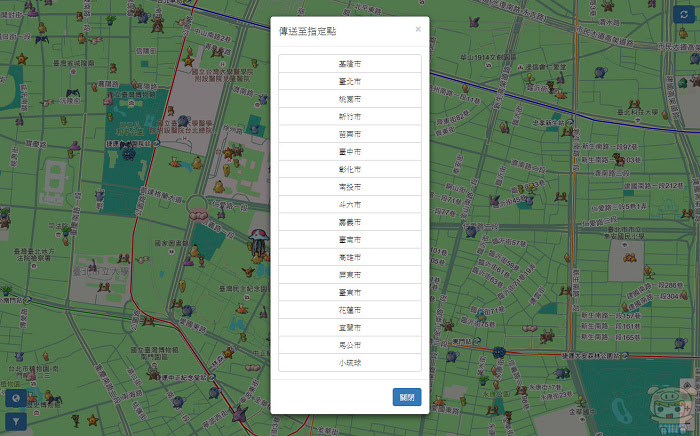The height and width of the screenshot is (436, 700).
Task: Select the 苗栗市 entry
Action: [350, 134]
